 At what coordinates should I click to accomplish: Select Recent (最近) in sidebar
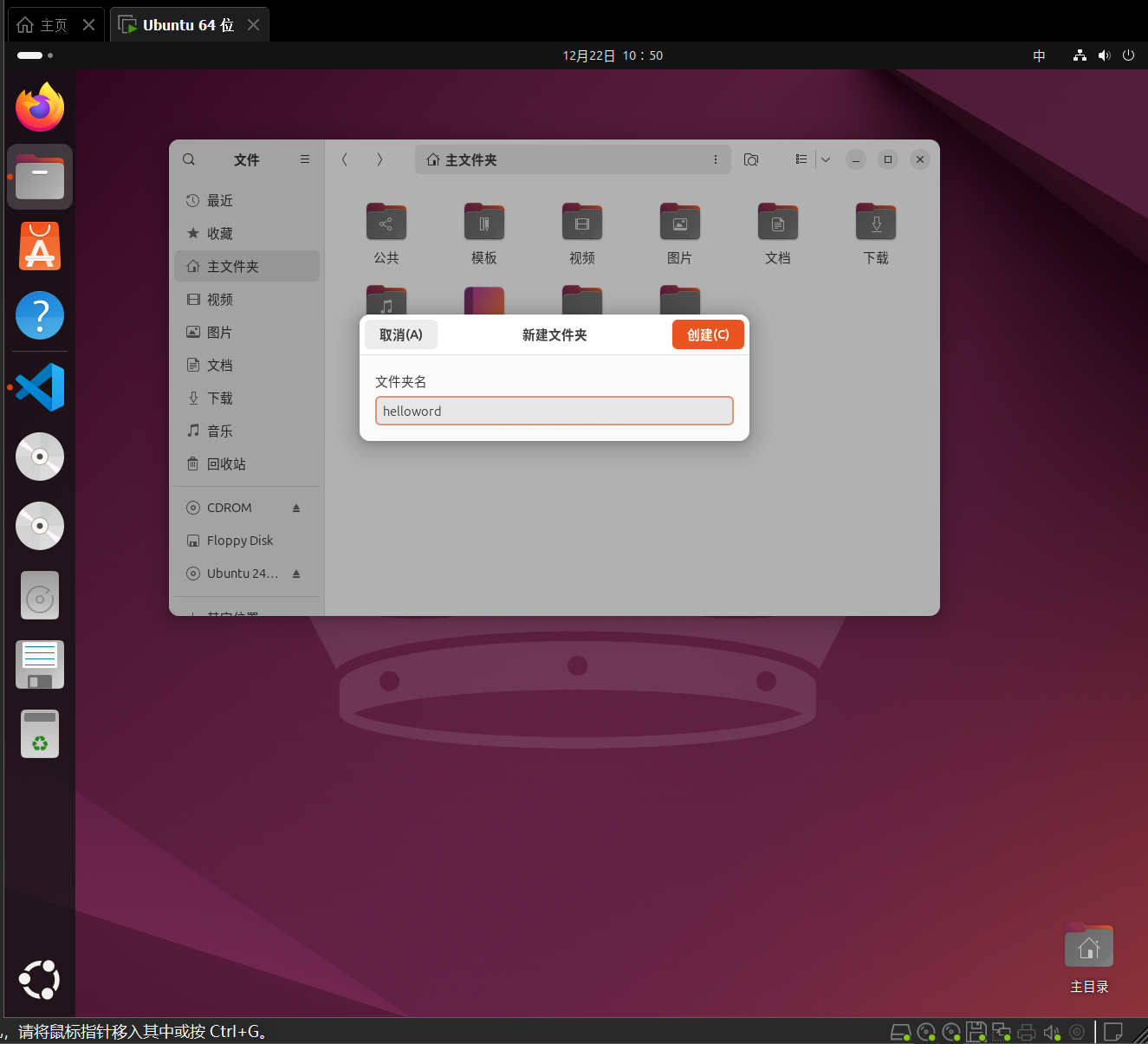[x=247, y=200]
